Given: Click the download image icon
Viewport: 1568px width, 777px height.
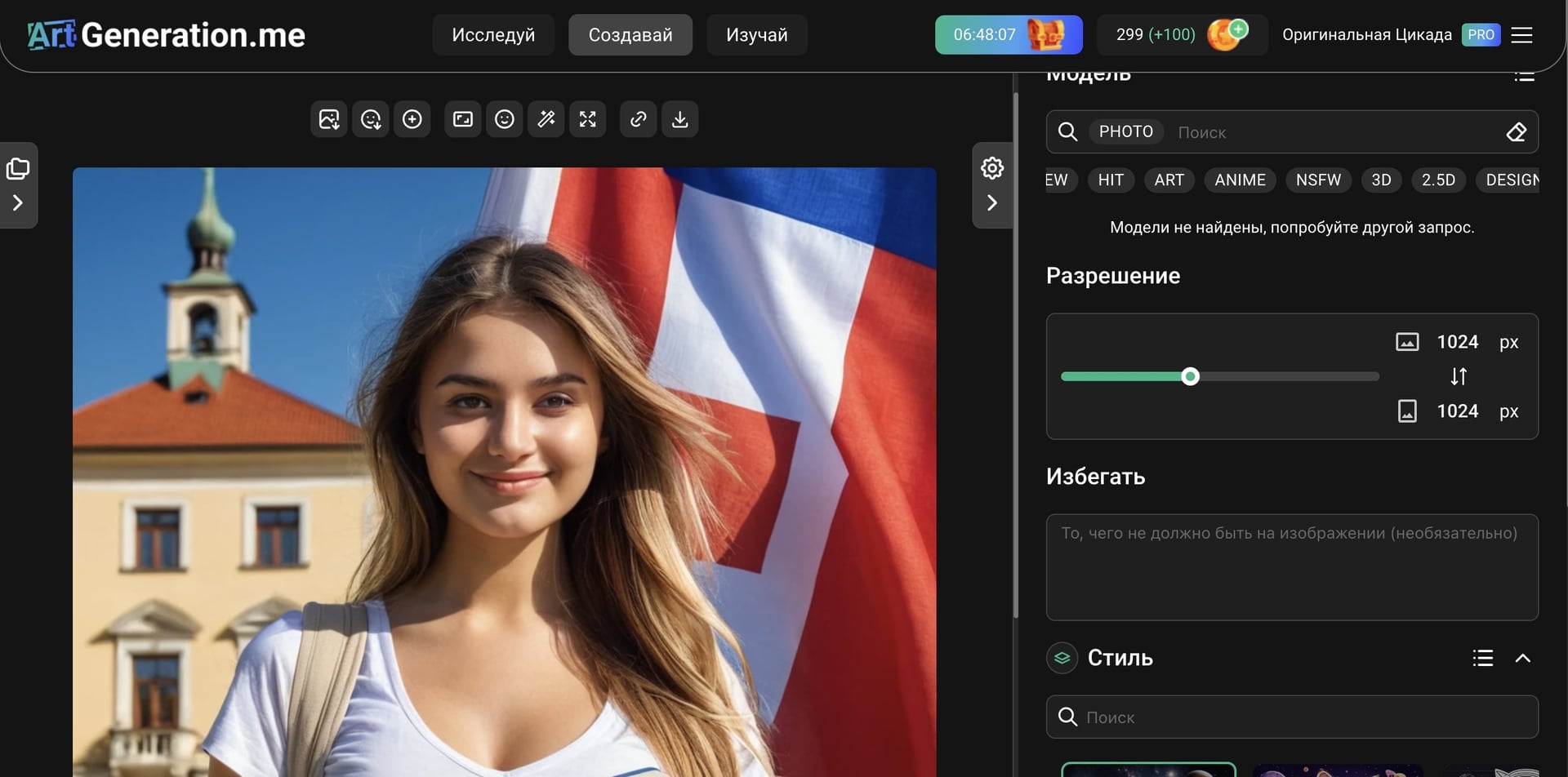Looking at the screenshot, I should pyautogui.click(x=679, y=119).
